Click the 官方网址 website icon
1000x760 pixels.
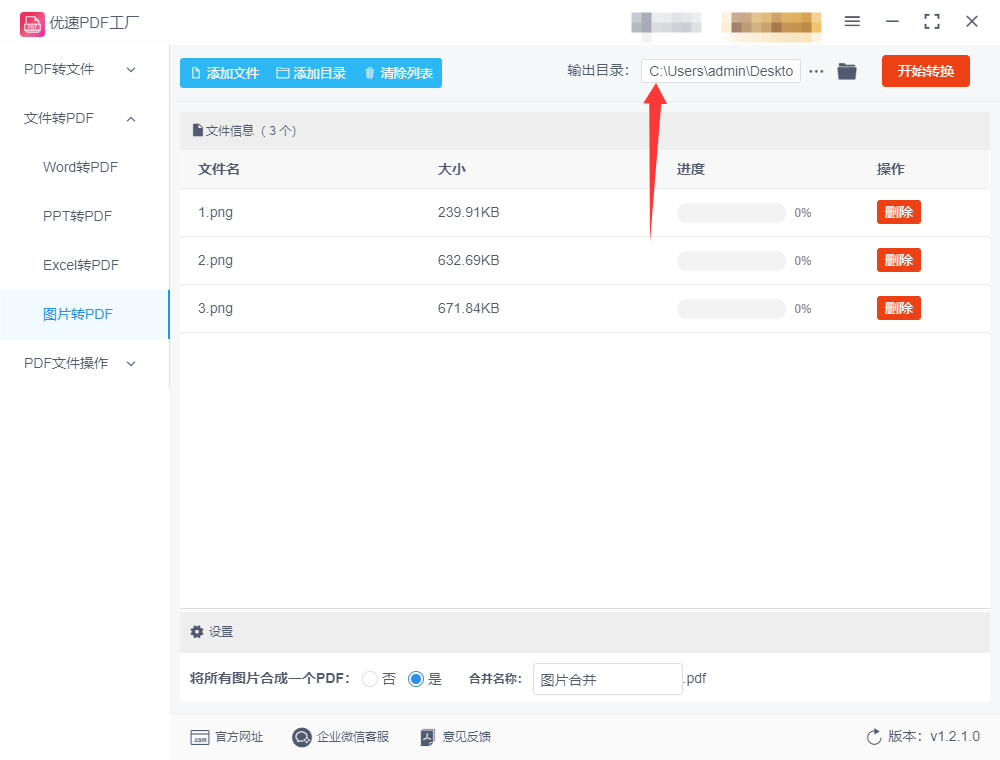pos(200,738)
